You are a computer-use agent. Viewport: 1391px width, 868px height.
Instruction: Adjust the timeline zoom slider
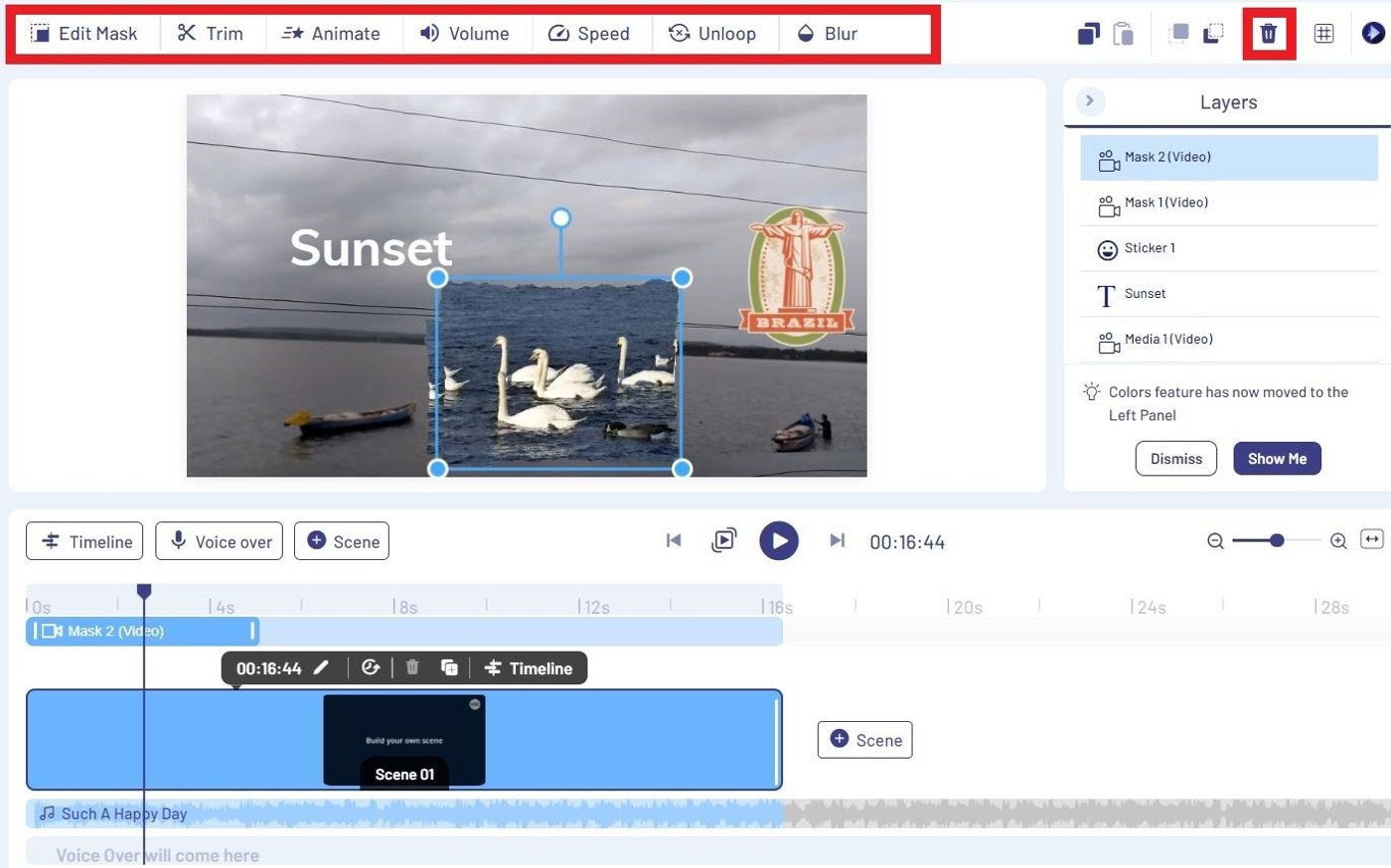click(1277, 541)
